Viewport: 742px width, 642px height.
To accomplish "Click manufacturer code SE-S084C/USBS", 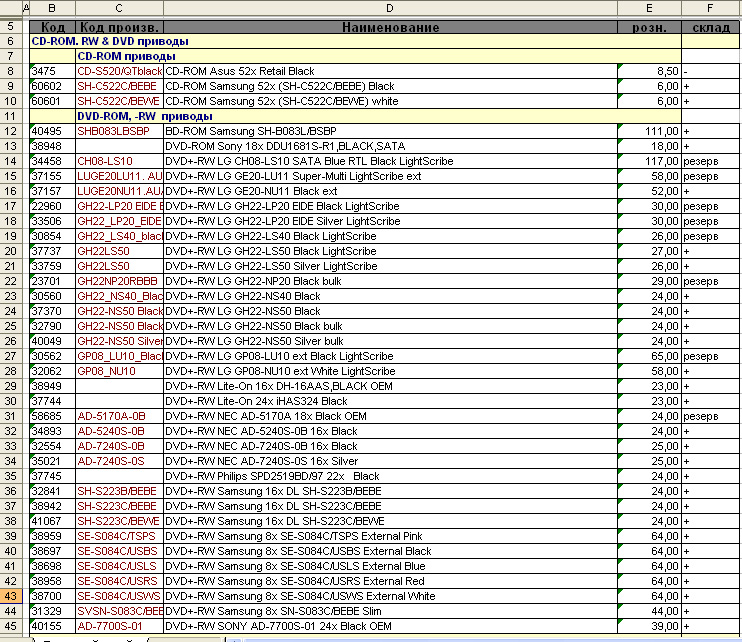I will (120, 551).
